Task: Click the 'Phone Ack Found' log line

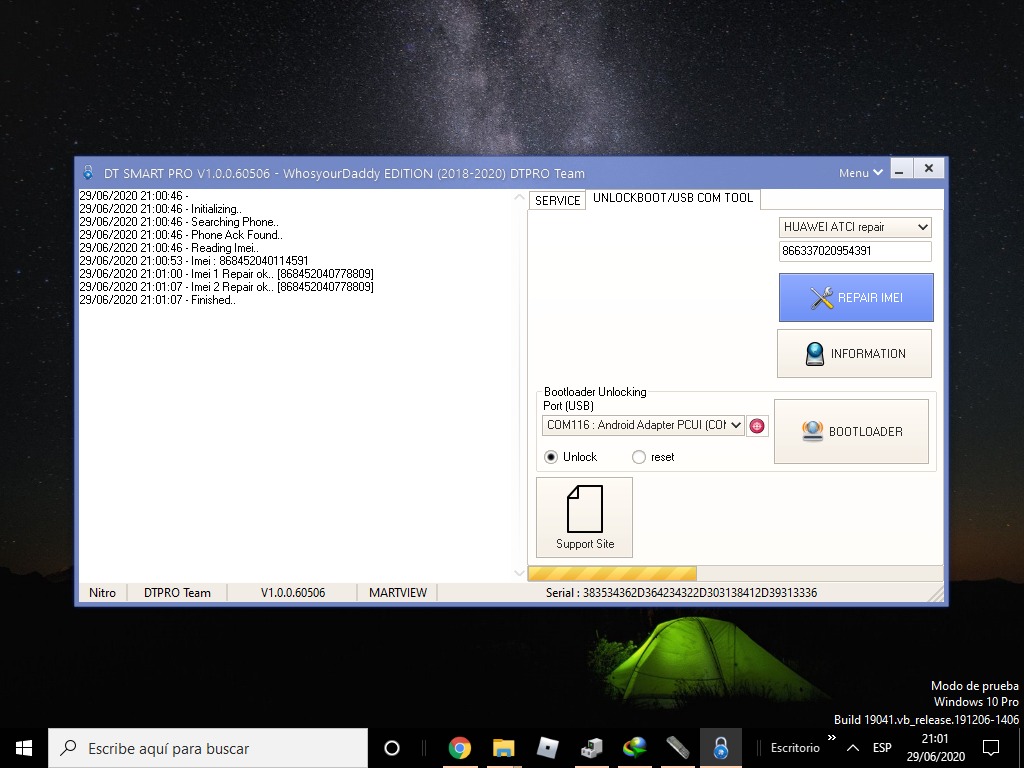Action: 181,235
